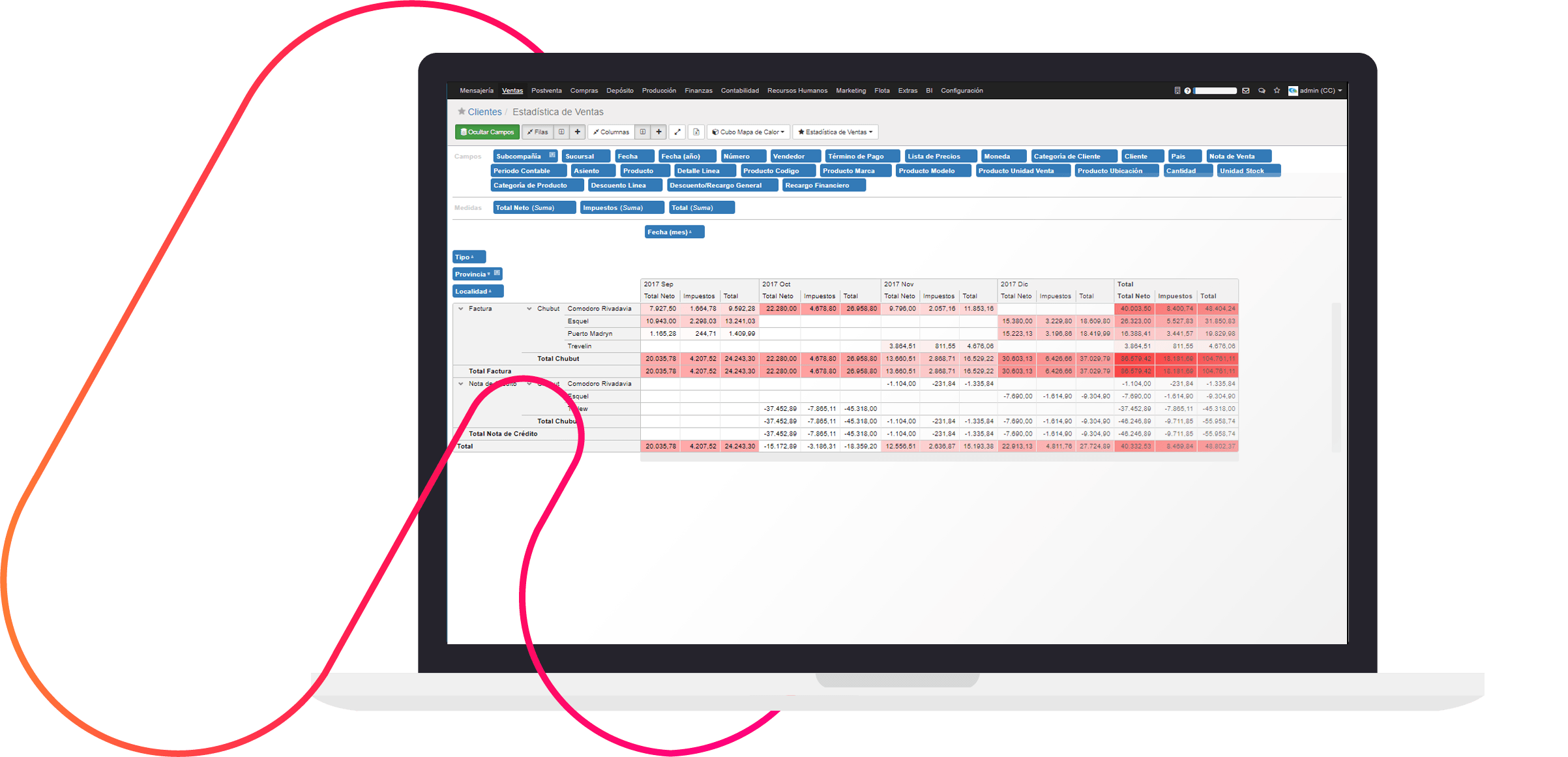Screen dimensions: 1568x757
Task: Click the admin avatar image
Action: click(1293, 91)
